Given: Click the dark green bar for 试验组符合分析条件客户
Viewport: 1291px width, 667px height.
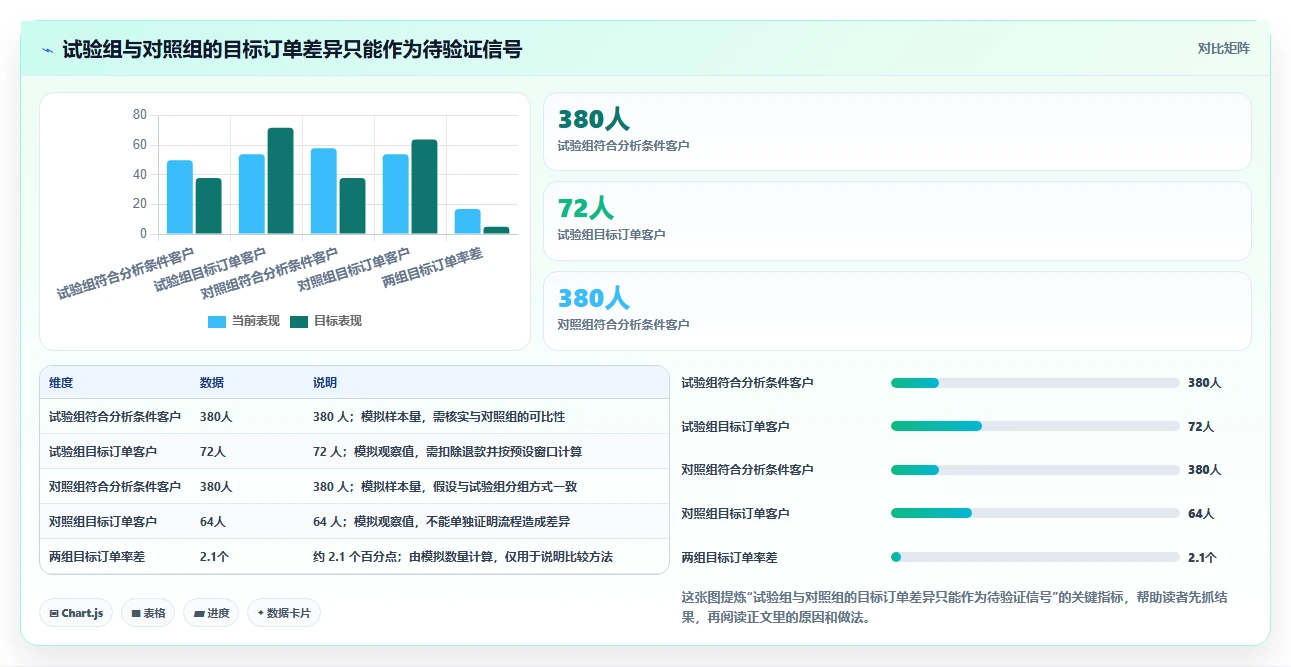Looking at the screenshot, I should tap(208, 206).
